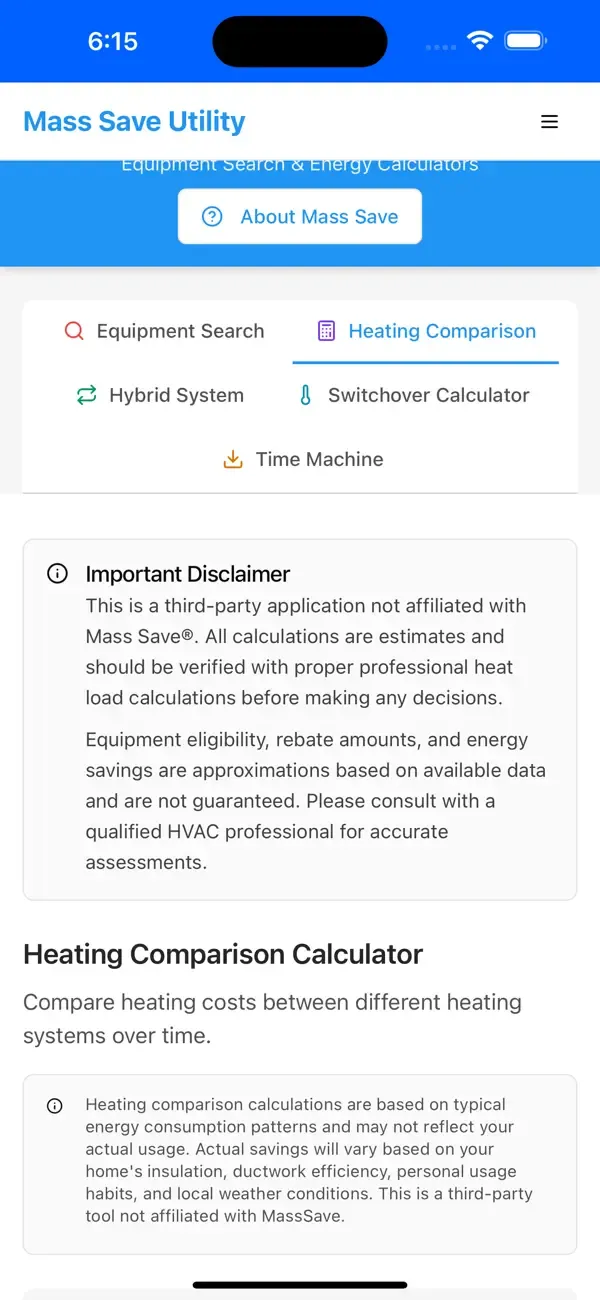Select the green swap arrows Hybrid System icon

(85, 395)
